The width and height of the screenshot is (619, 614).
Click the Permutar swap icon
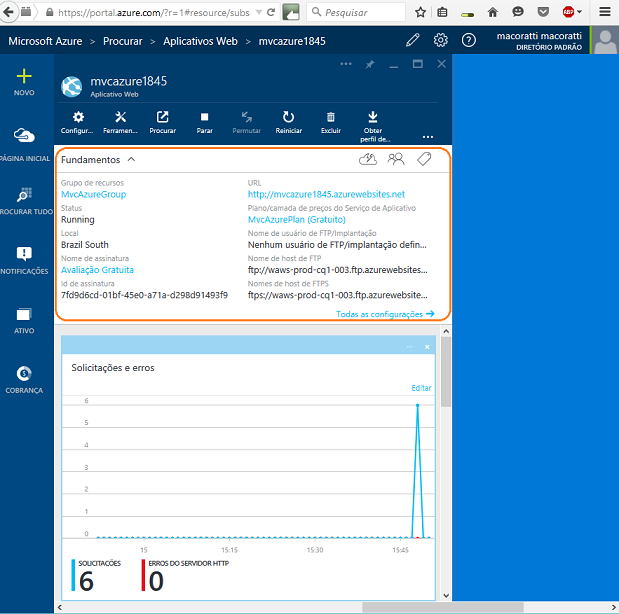[247, 117]
